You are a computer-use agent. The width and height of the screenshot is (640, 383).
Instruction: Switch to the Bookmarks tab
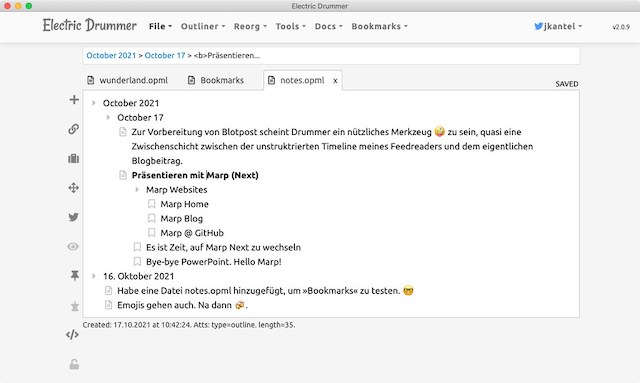pyautogui.click(x=216, y=80)
